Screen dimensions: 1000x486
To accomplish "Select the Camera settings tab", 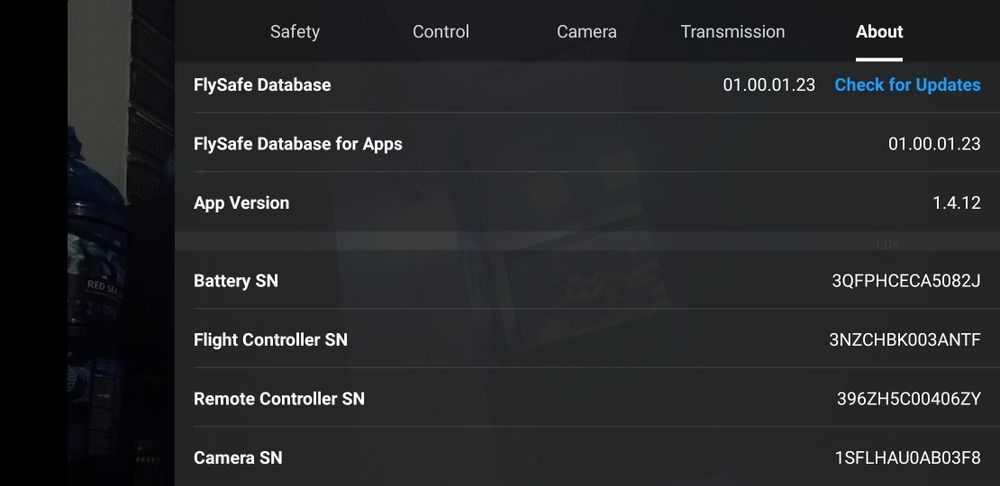I will tap(587, 32).
